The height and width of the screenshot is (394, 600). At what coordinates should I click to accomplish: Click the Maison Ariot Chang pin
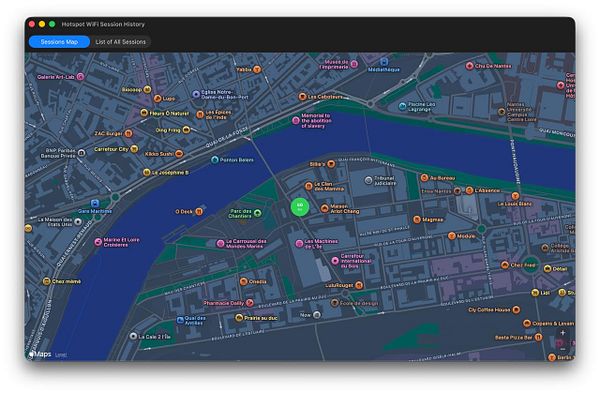[324, 208]
